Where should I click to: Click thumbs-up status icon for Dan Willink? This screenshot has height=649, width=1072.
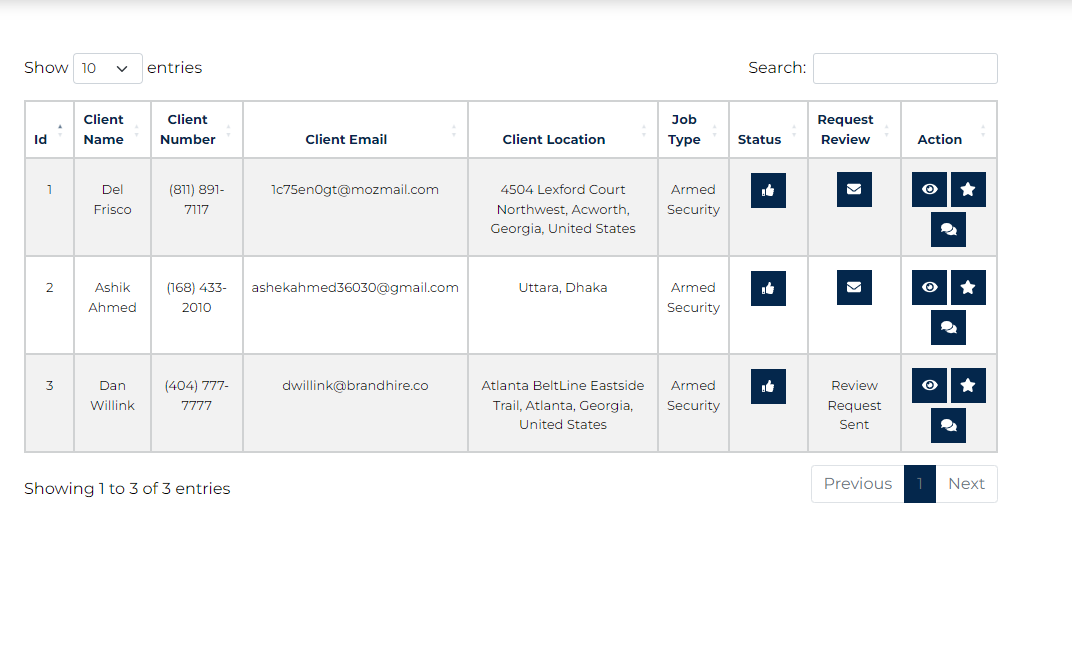(x=768, y=386)
